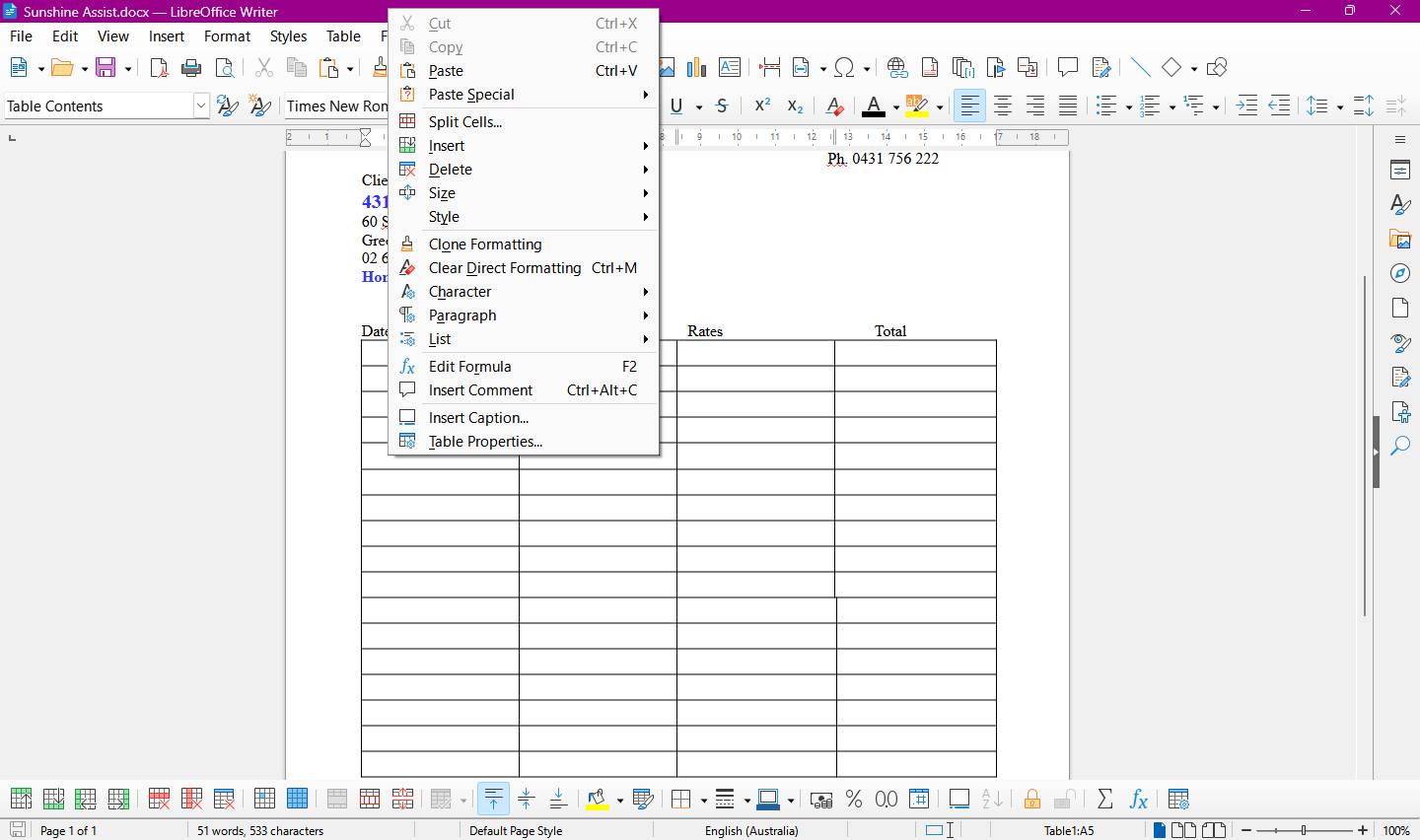Viewport: 1420px width, 840px height.
Task: Toggle Justified paragraph alignment
Action: (1067, 106)
